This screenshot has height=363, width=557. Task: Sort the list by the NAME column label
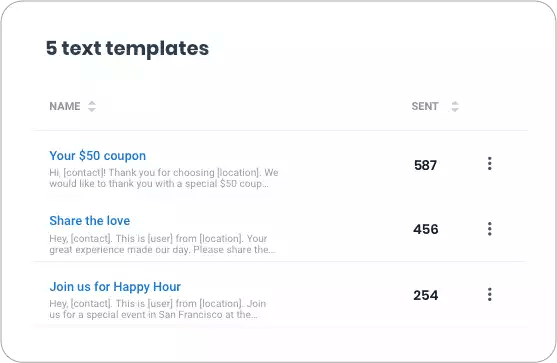pyautogui.click(x=65, y=106)
